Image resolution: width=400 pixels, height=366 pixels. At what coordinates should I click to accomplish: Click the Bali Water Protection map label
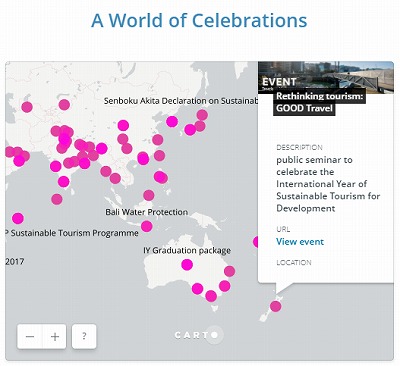(147, 212)
